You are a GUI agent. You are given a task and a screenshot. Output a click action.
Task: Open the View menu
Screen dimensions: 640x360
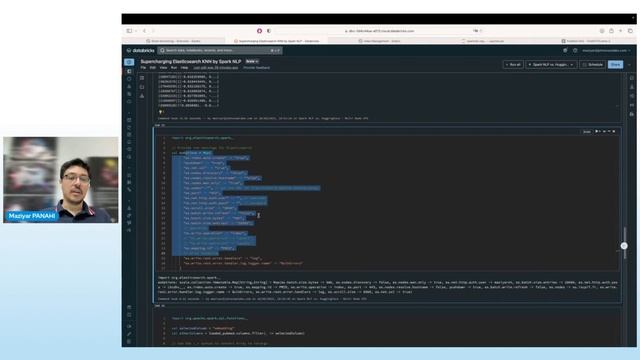pyautogui.click(x=163, y=68)
